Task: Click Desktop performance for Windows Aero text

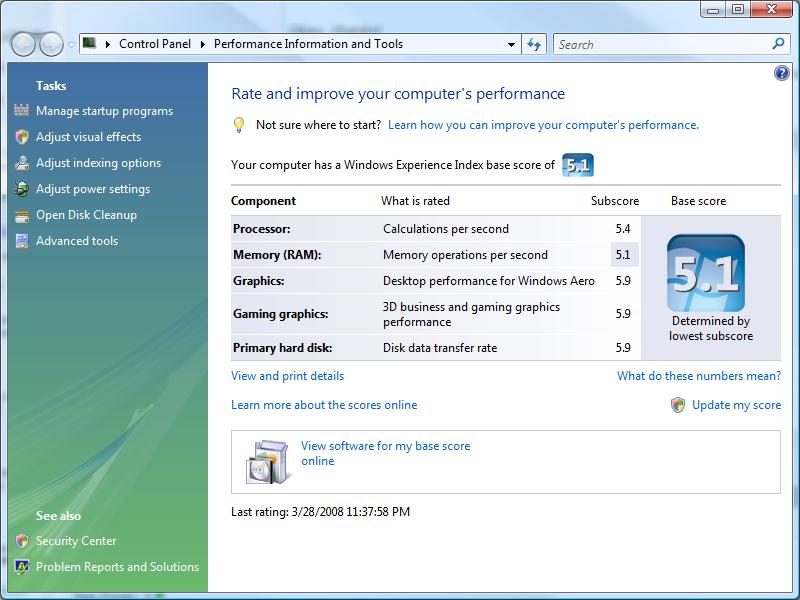Action: click(x=489, y=281)
